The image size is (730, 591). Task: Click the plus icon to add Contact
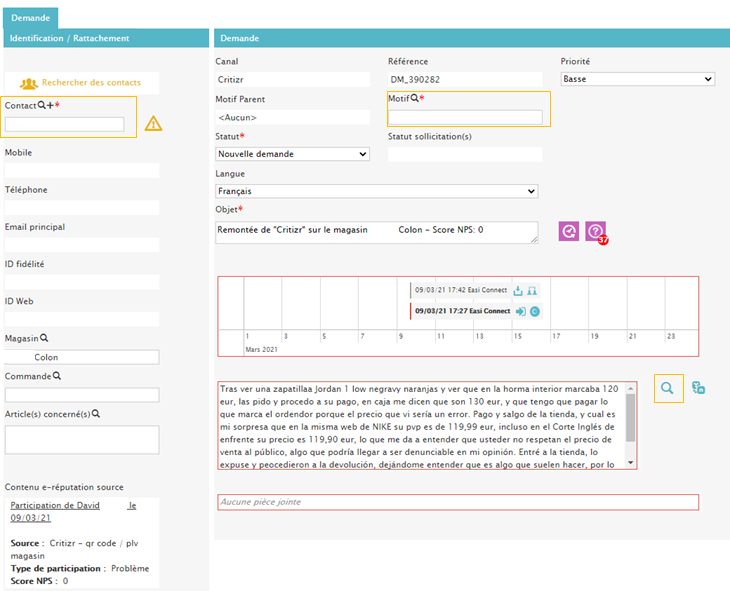point(50,106)
